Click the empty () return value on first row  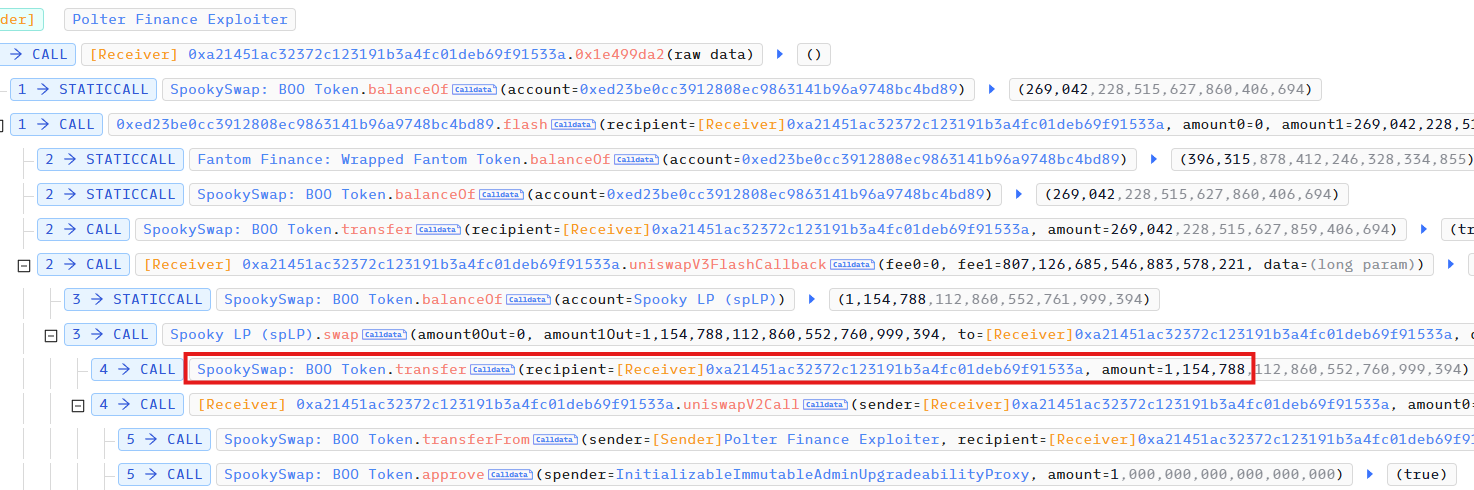[814, 54]
